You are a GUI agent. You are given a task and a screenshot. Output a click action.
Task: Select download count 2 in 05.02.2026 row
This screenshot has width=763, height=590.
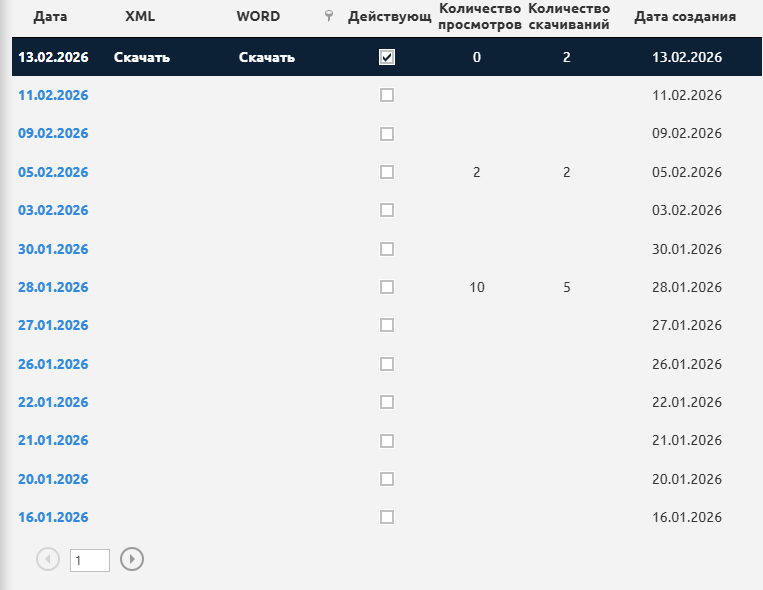point(567,172)
